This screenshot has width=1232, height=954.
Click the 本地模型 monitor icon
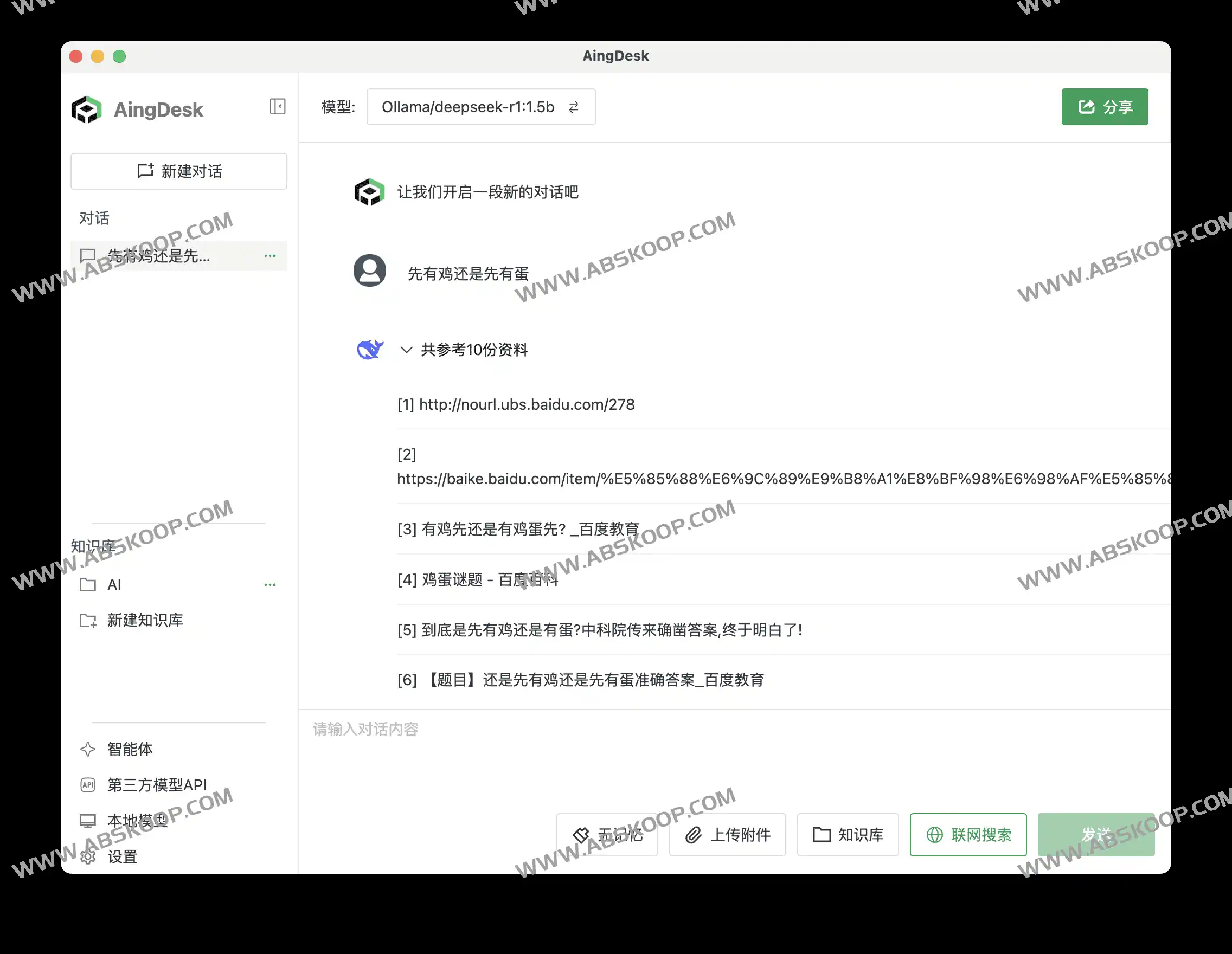pos(88,820)
